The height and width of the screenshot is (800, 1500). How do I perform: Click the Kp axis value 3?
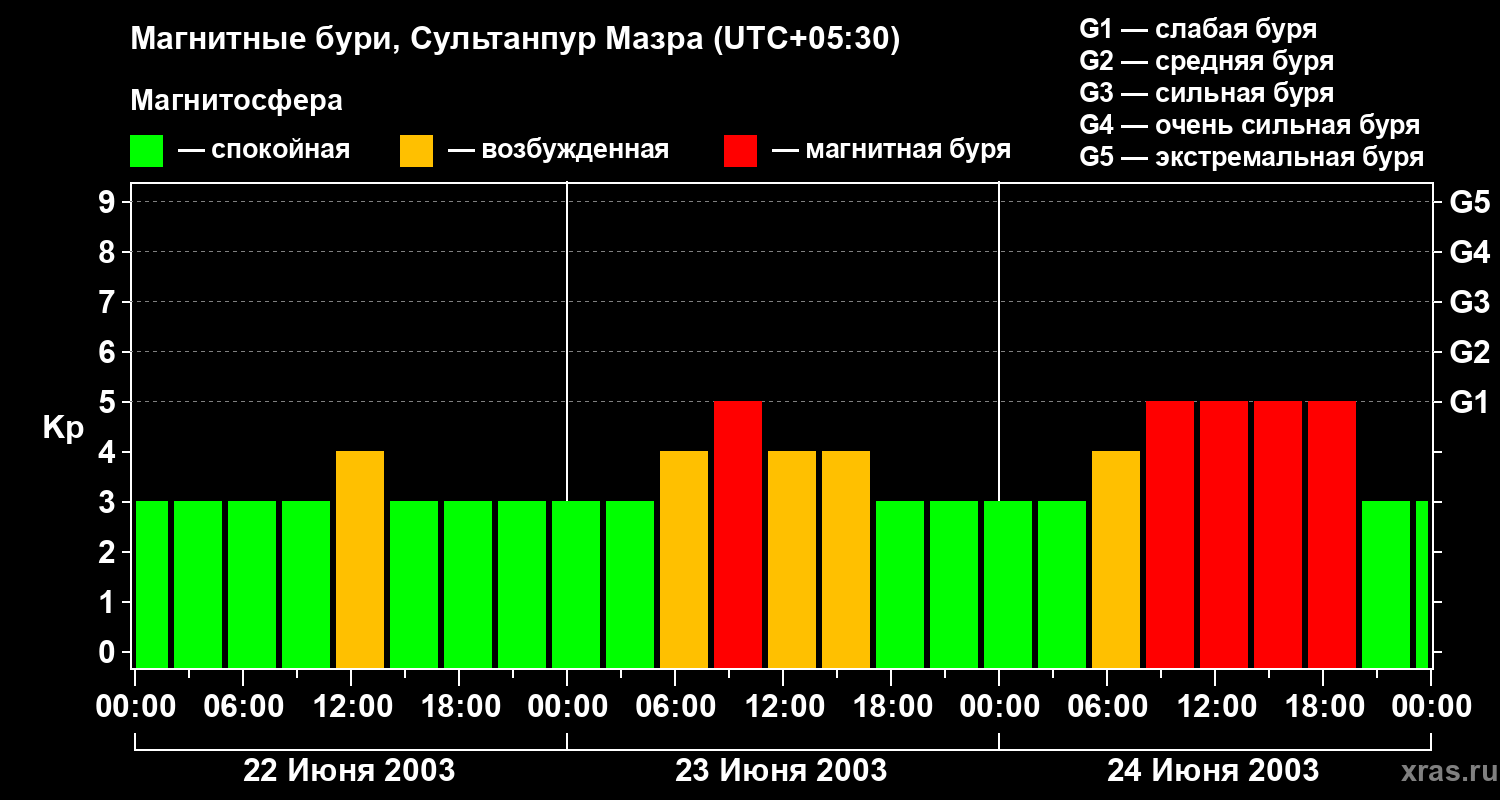(109, 502)
